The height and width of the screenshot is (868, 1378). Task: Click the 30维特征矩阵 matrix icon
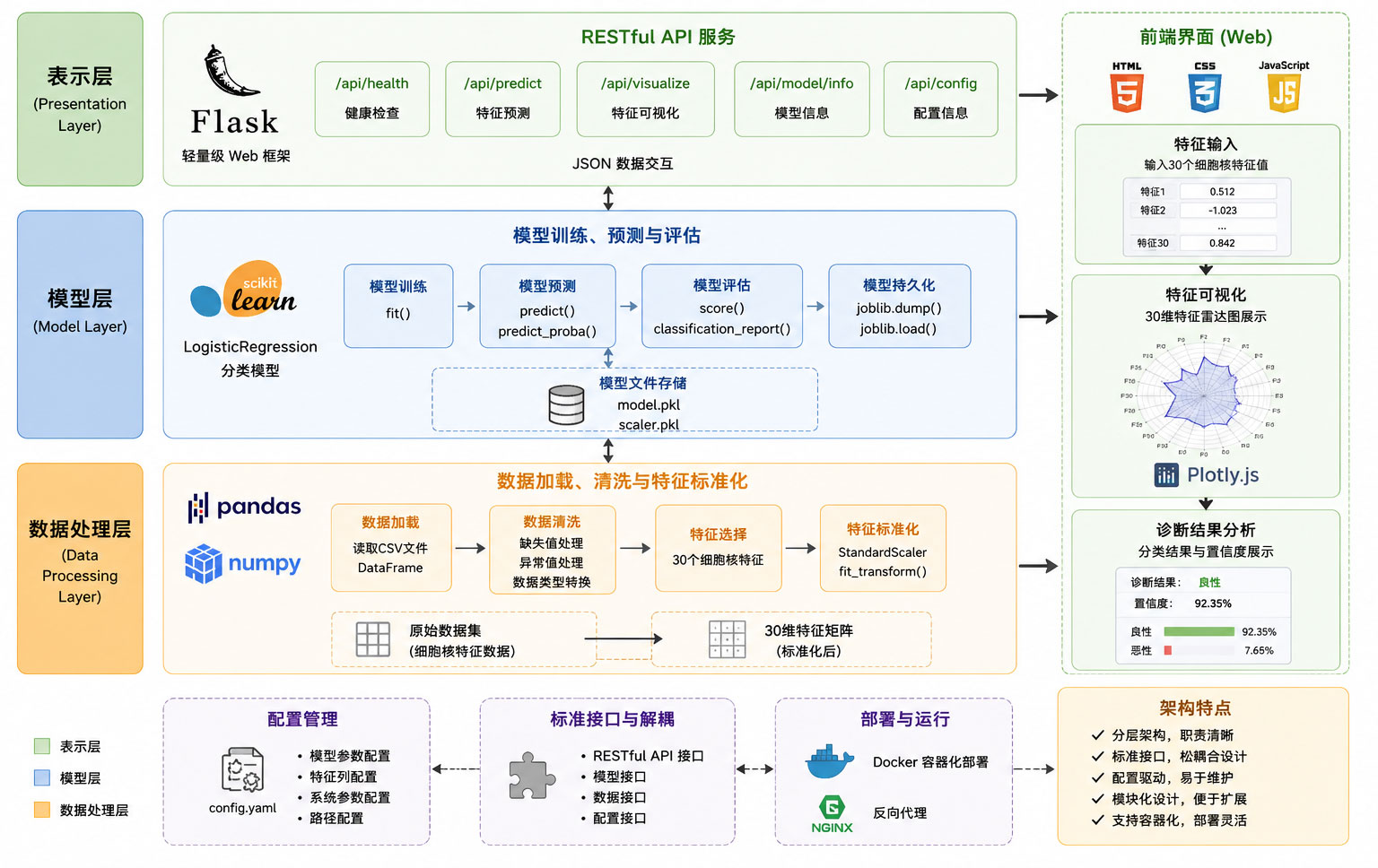click(728, 639)
